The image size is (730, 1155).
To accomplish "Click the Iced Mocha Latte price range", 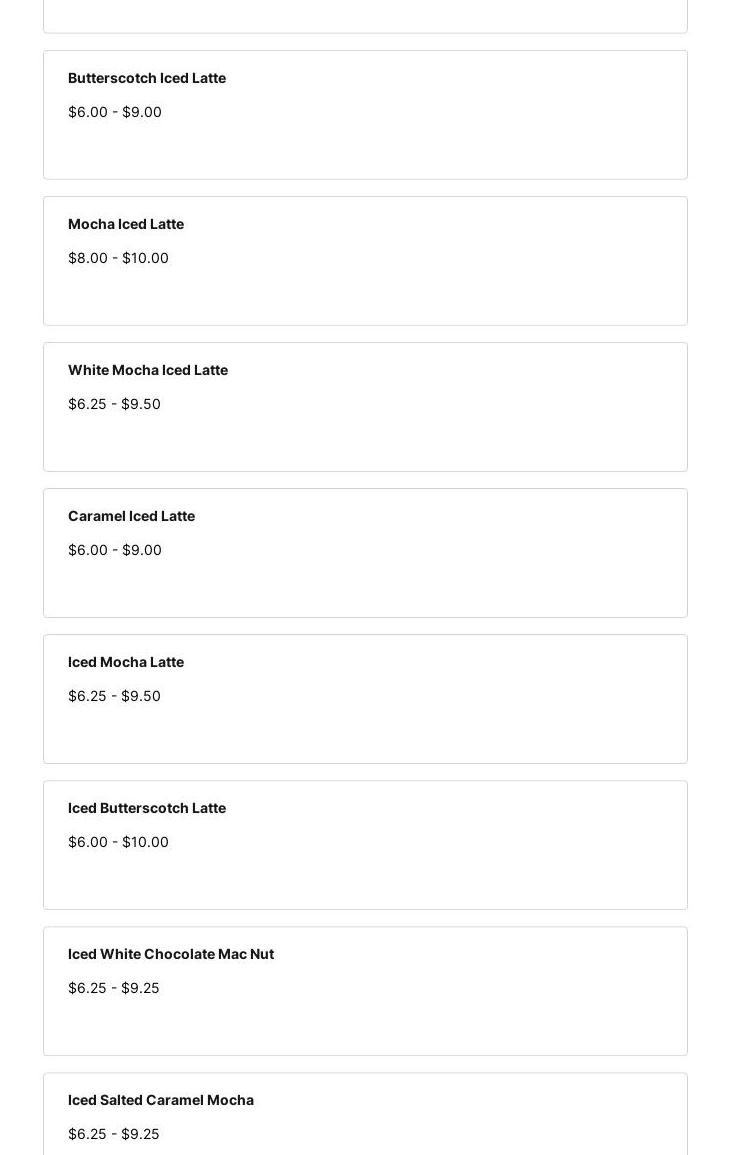I will coord(114,696).
